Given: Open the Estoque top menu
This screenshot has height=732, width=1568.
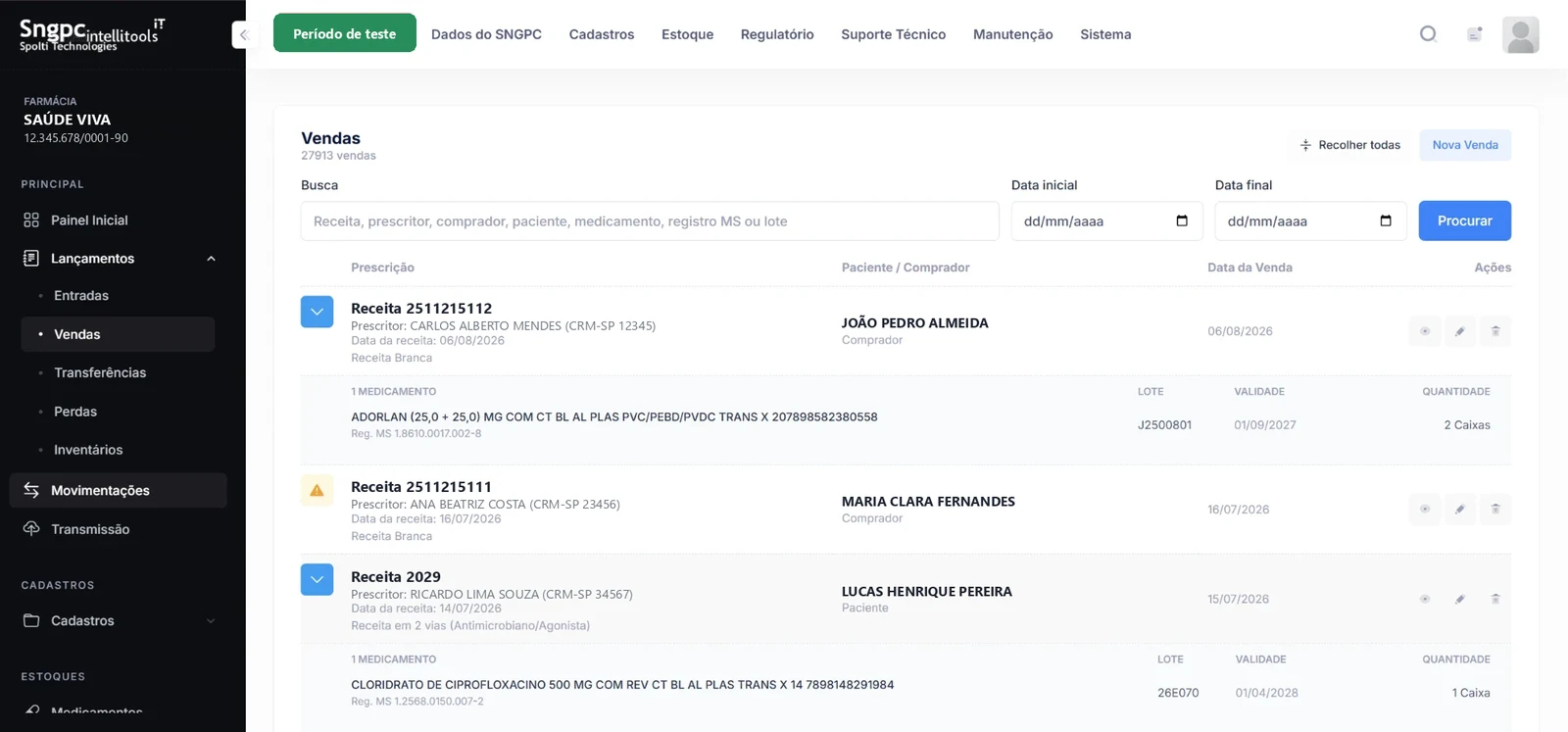Looking at the screenshot, I should coord(687,34).
